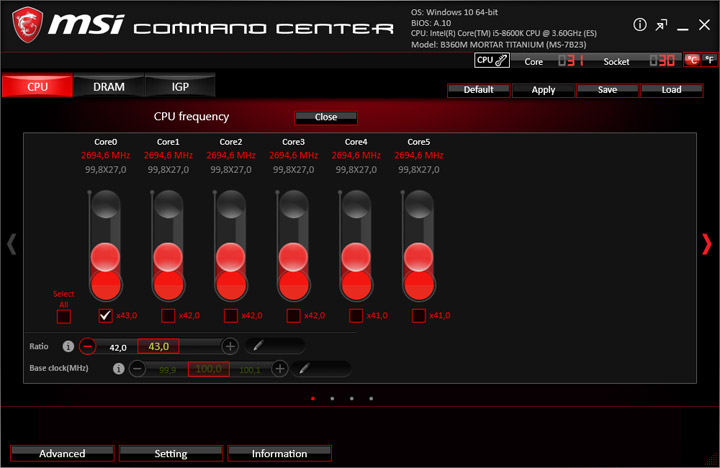Open Ratio info icon
The height and width of the screenshot is (468, 720).
click(68, 346)
